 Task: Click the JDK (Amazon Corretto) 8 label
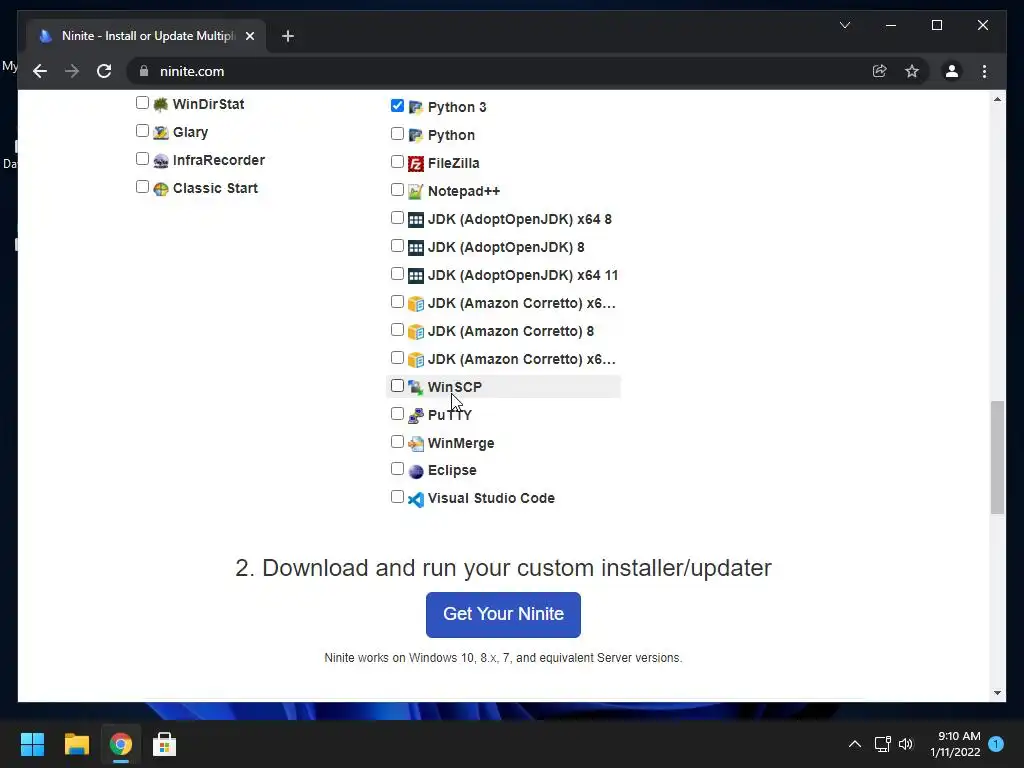(511, 332)
